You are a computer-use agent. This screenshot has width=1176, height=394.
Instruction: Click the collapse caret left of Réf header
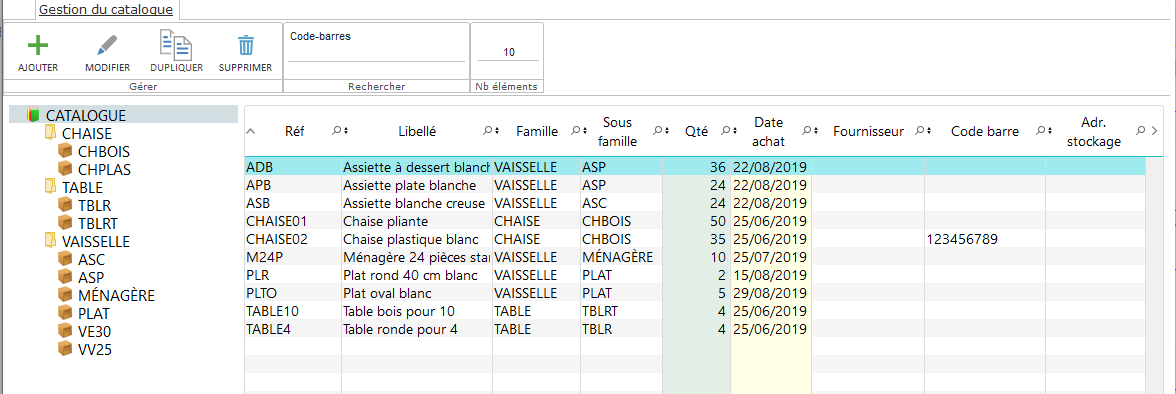click(250, 131)
